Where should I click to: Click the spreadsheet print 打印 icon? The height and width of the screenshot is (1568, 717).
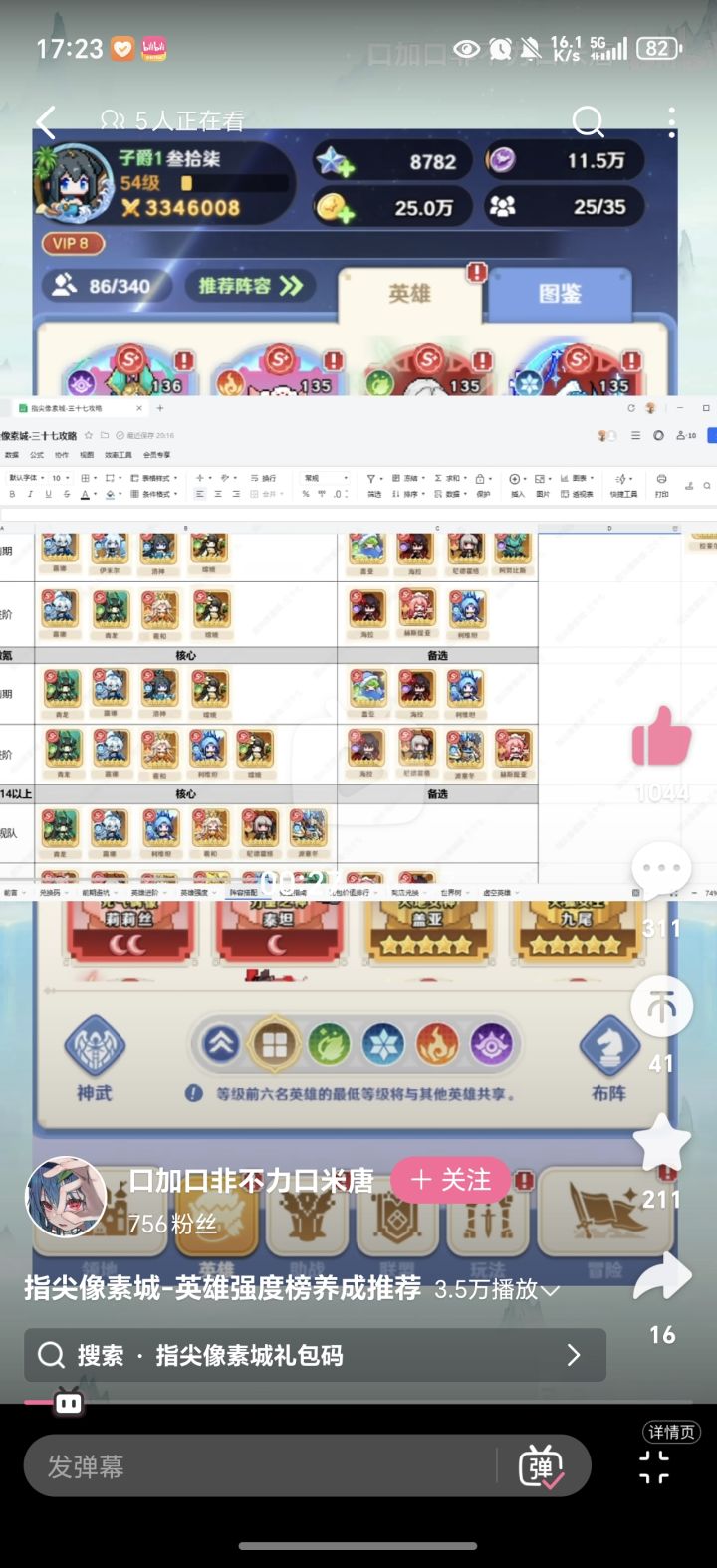pos(661,484)
